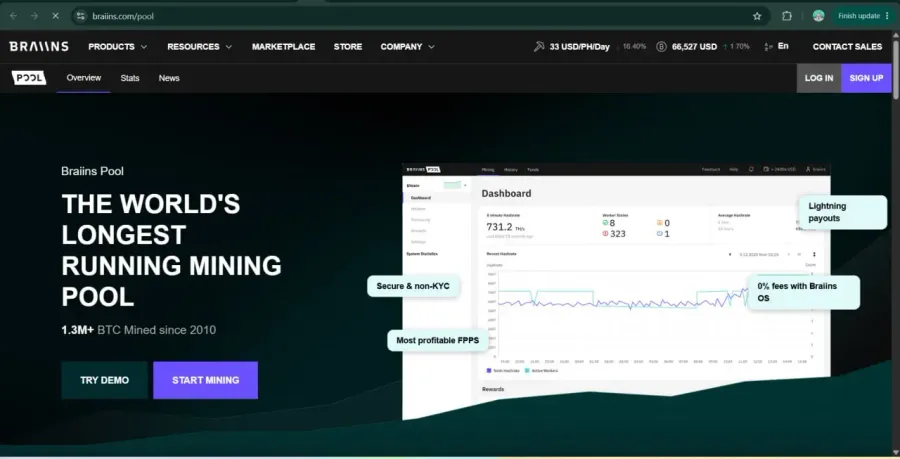Click the 0% fees with Braiins OS label
Screen dimensions: 900x459
tap(804, 292)
